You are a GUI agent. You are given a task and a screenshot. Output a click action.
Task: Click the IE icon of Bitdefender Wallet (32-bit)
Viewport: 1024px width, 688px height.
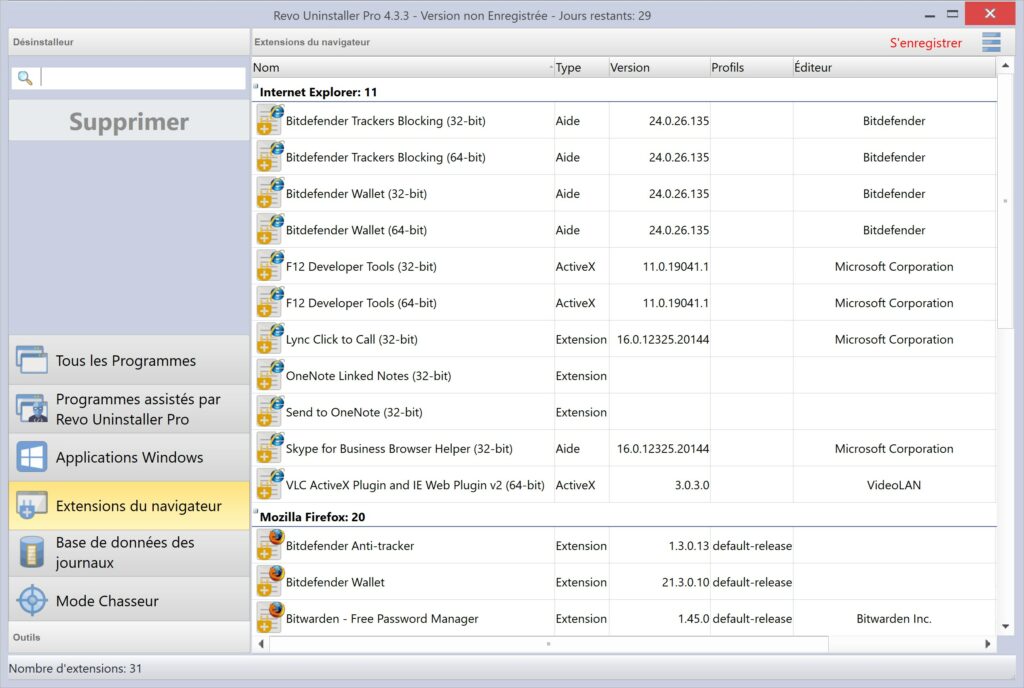[x=270, y=193]
